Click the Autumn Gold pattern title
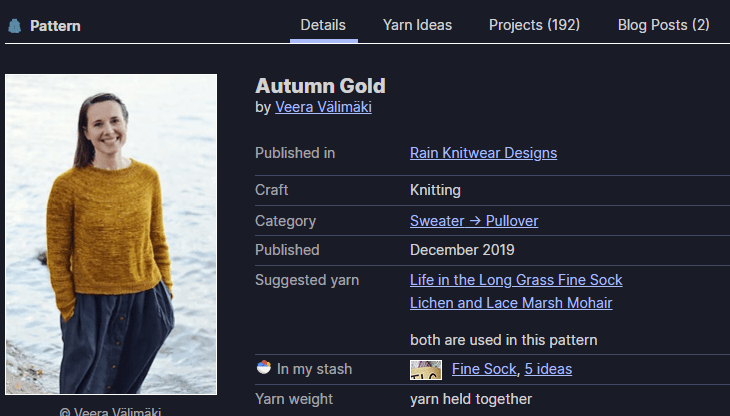The height and width of the screenshot is (416, 730). coord(320,86)
